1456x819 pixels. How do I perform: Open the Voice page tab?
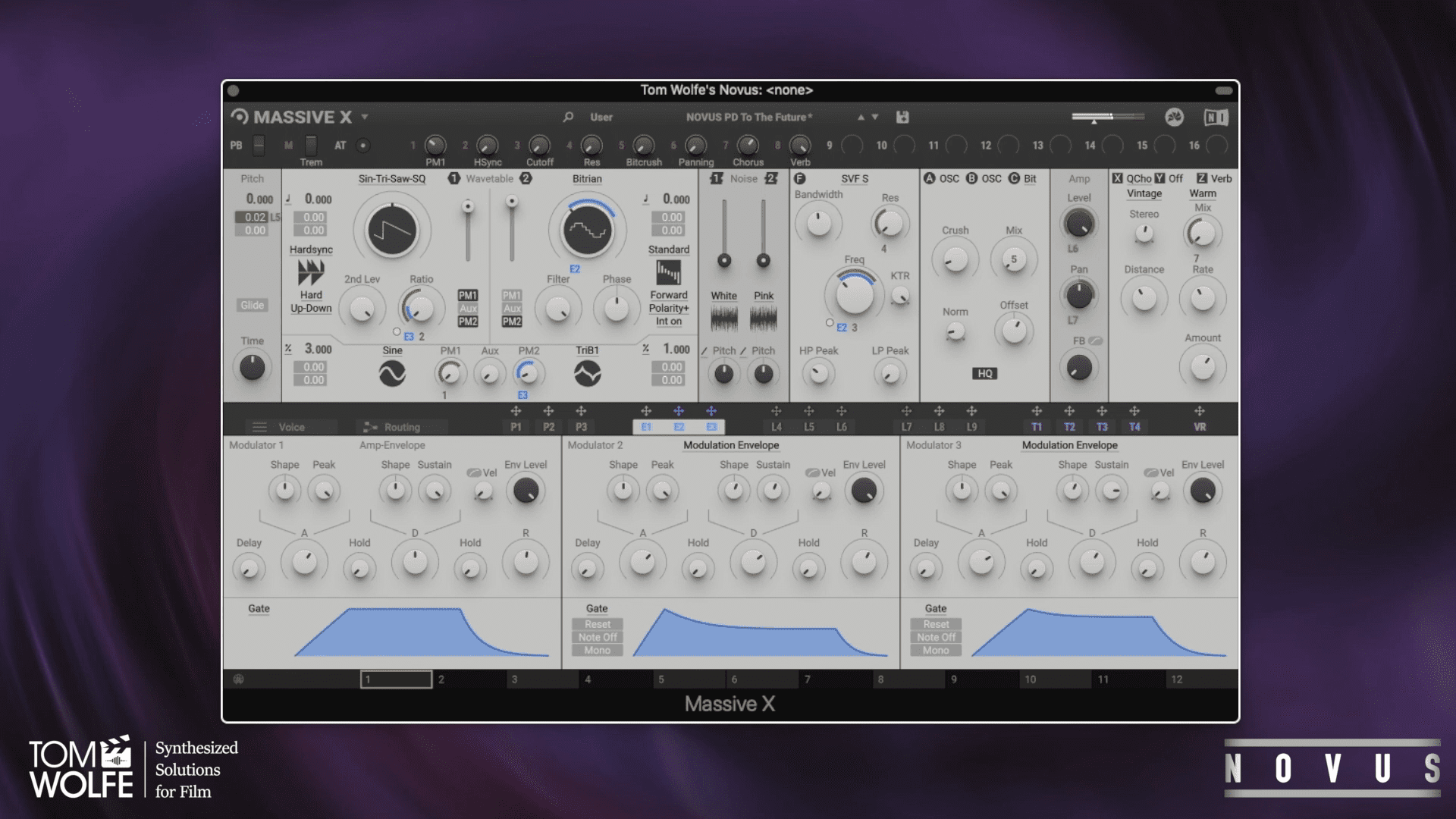(291, 427)
